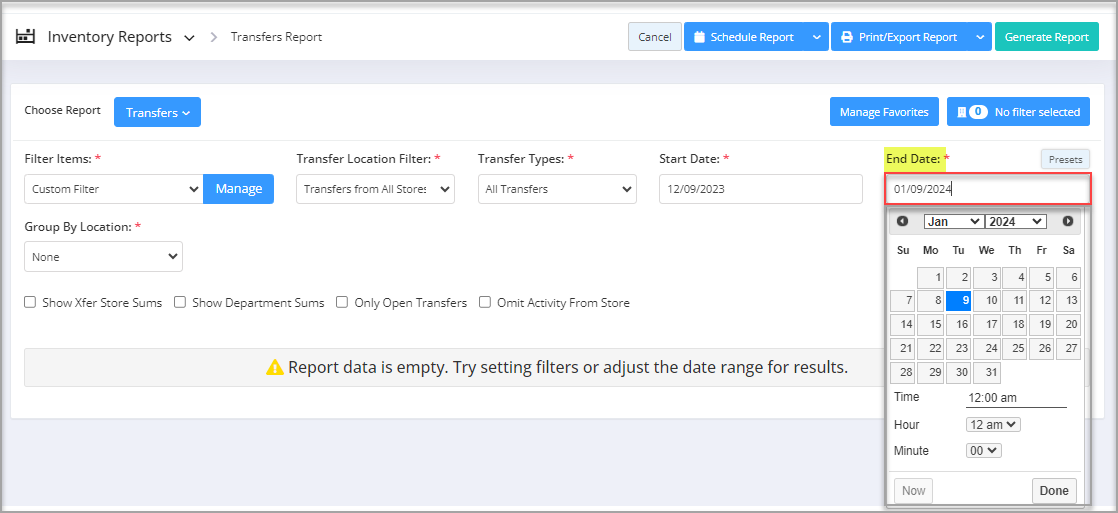This screenshot has height=513, width=1118.
Task: Check Only Open Transfers option
Action: 342,303
